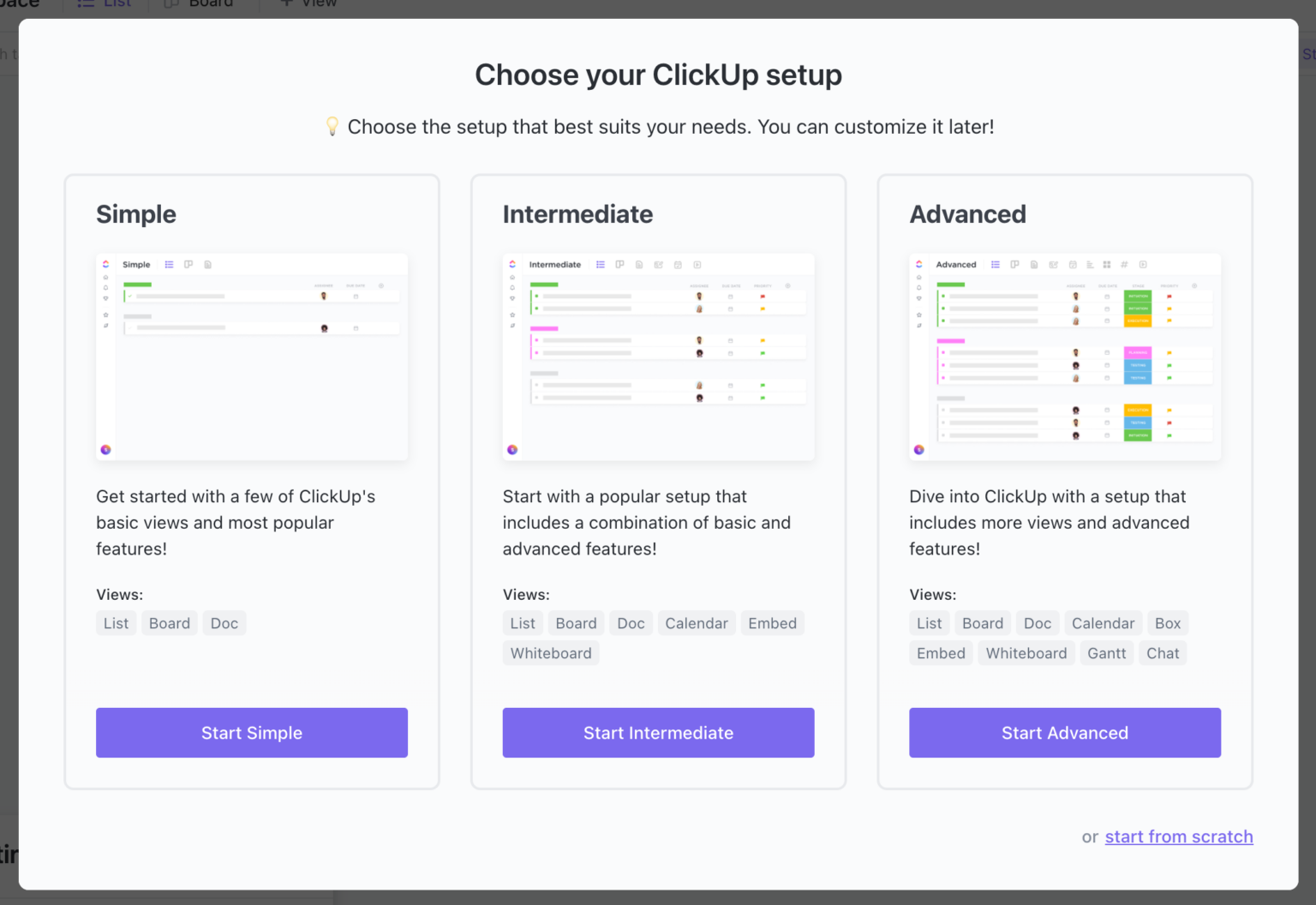Click the hash icon in Advanced preview toolbar
Image resolution: width=1316 pixels, height=905 pixels.
coord(1124,265)
